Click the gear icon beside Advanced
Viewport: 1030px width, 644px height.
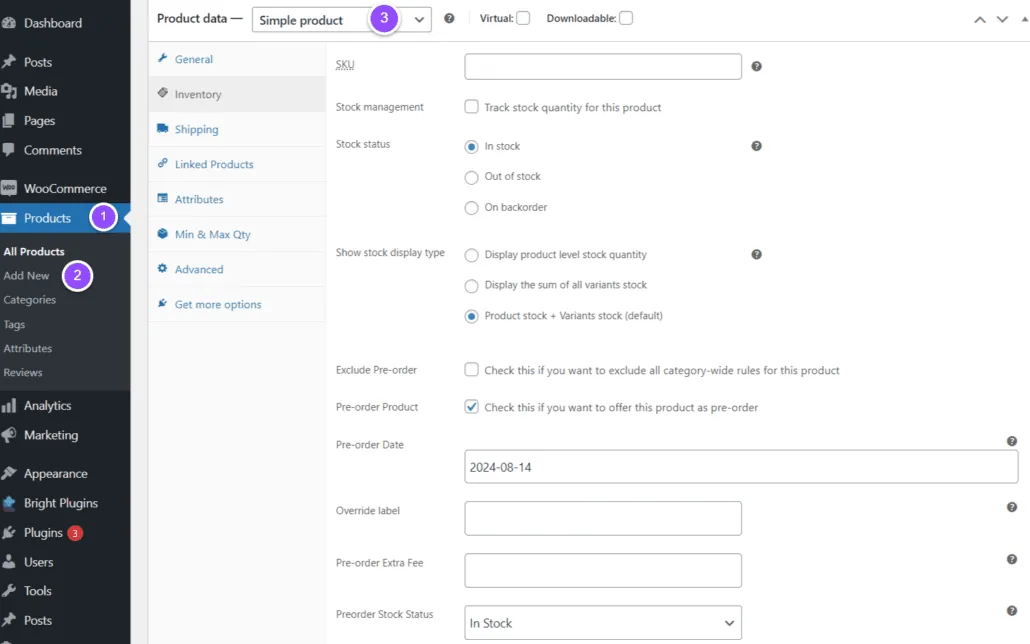[x=162, y=268]
